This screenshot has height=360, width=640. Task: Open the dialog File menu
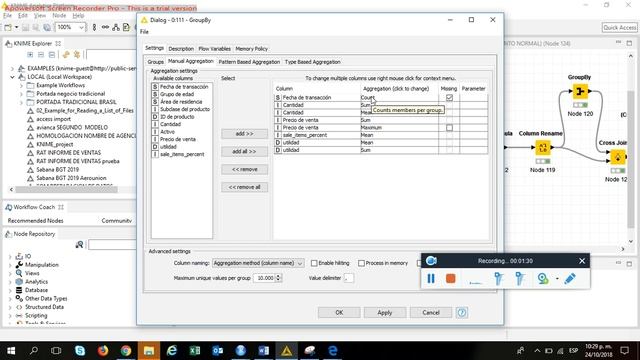[x=144, y=31]
